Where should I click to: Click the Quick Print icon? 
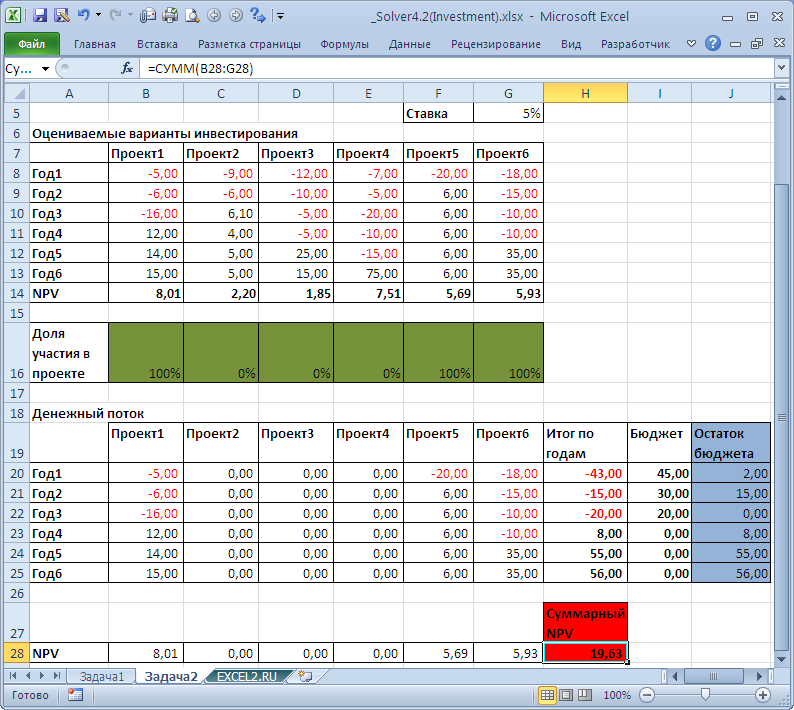tap(170, 16)
